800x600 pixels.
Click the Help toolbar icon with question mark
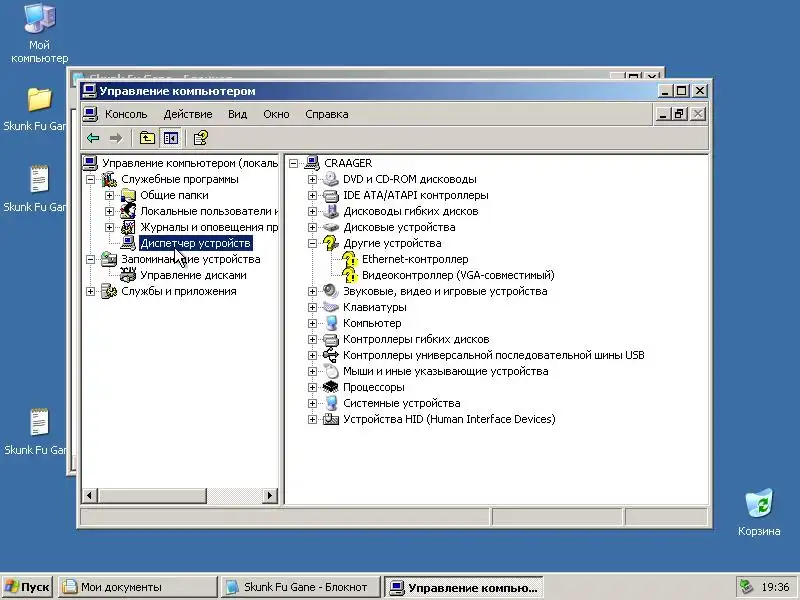click(201, 138)
